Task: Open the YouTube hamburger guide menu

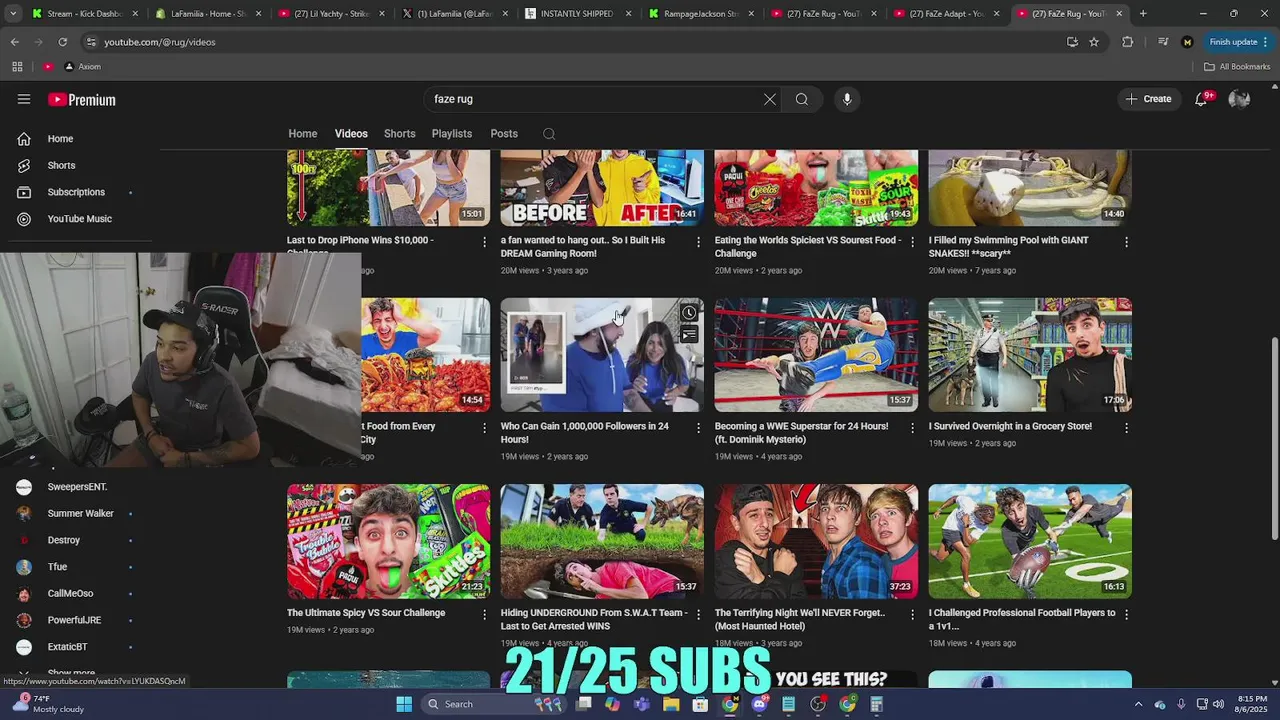Action: (x=24, y=99)
